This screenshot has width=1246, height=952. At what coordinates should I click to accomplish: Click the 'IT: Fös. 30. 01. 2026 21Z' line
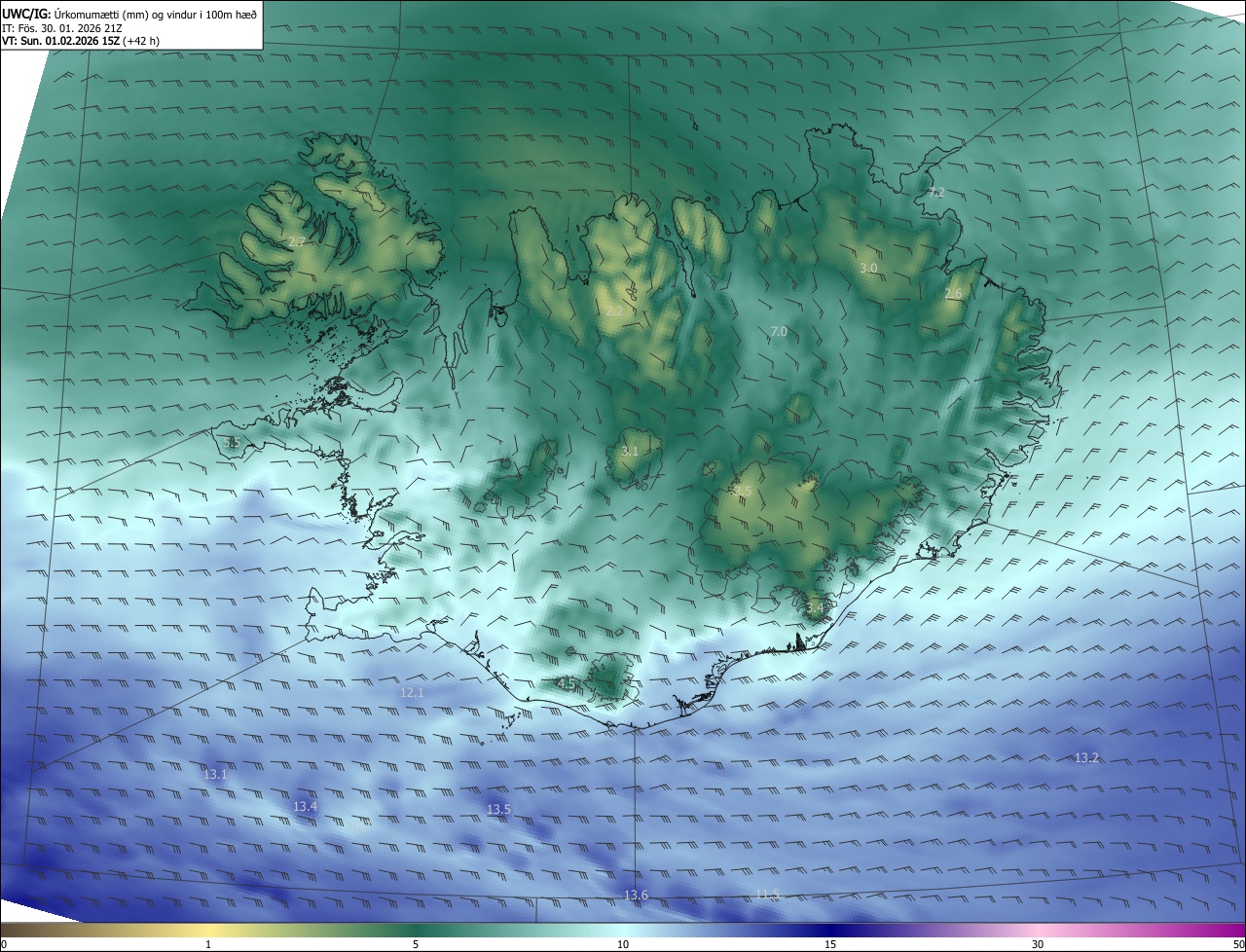61,28
